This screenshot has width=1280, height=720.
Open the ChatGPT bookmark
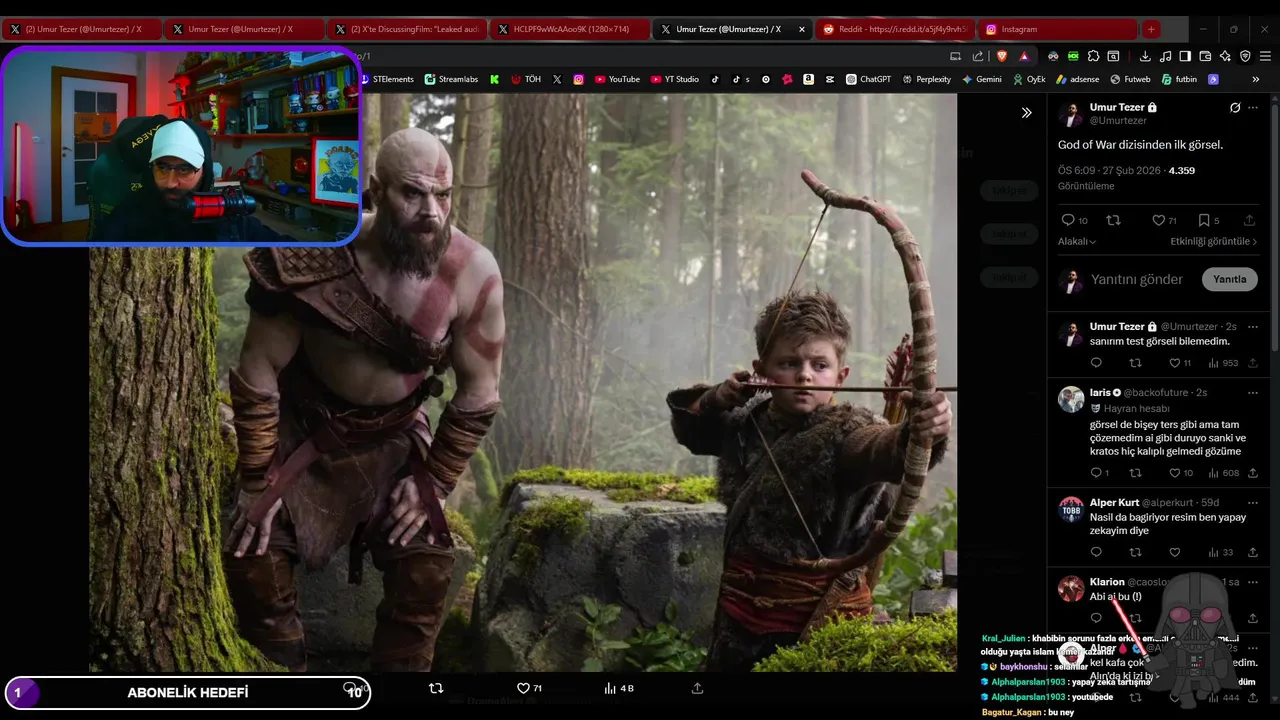868,79
